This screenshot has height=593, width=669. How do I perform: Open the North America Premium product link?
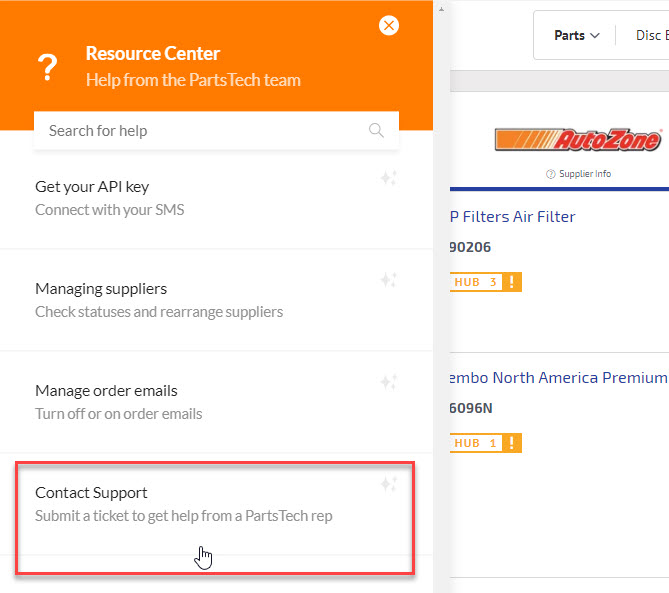[x=559, y=378]
